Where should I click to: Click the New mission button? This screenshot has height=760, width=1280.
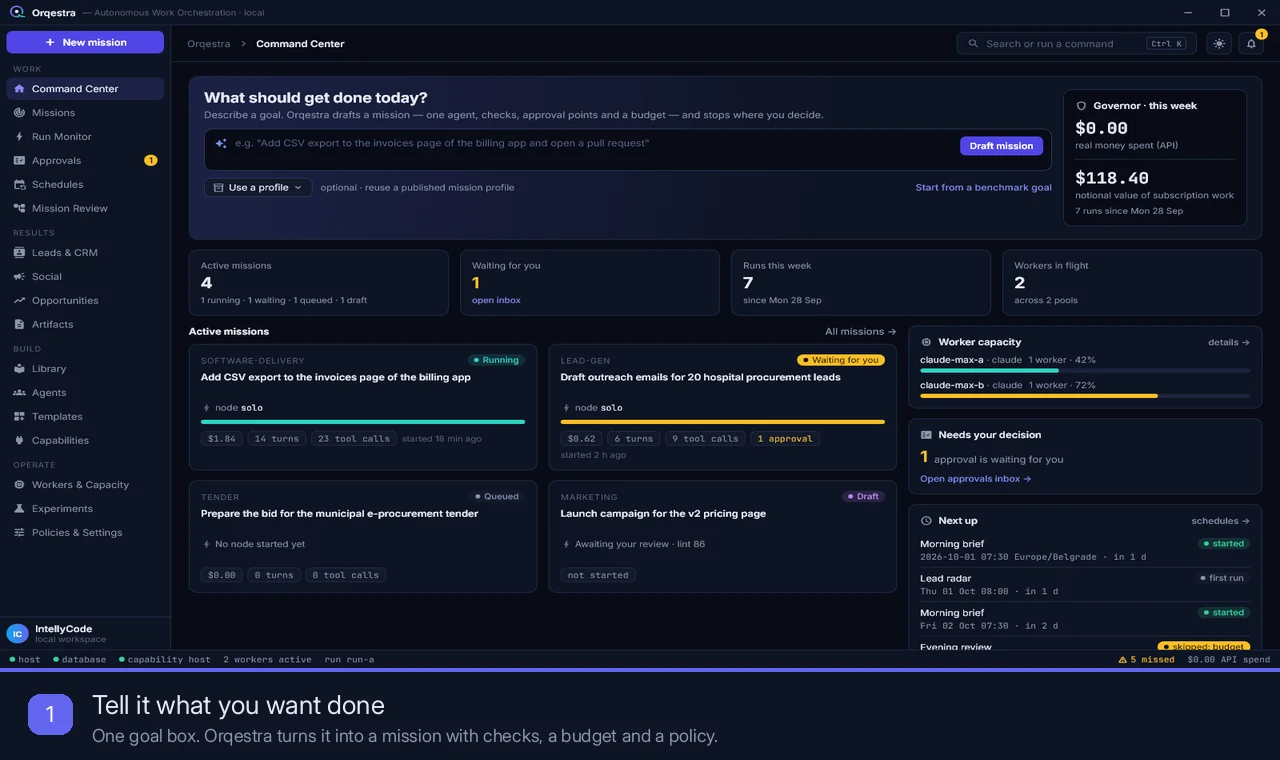[85, 42]
